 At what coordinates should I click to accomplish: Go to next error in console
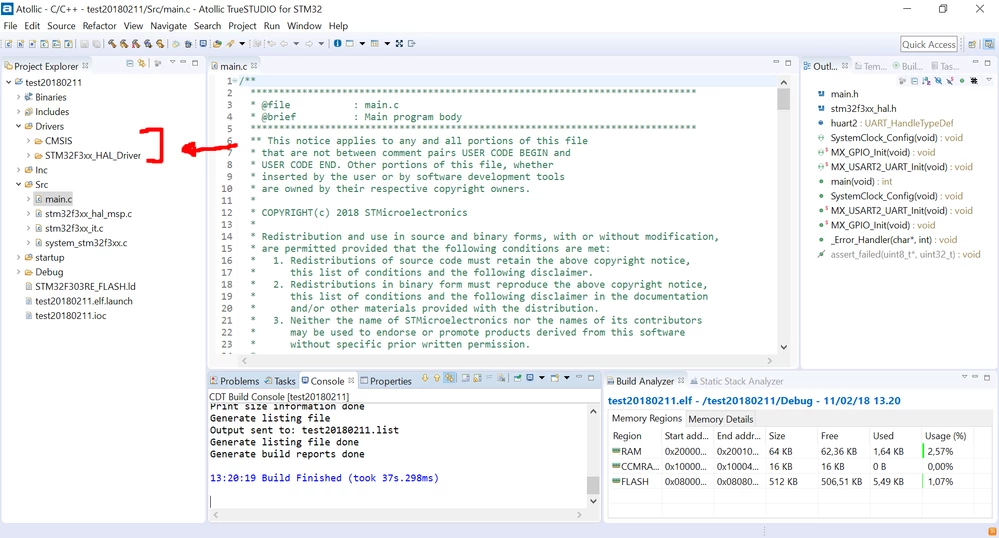point(425,378)
